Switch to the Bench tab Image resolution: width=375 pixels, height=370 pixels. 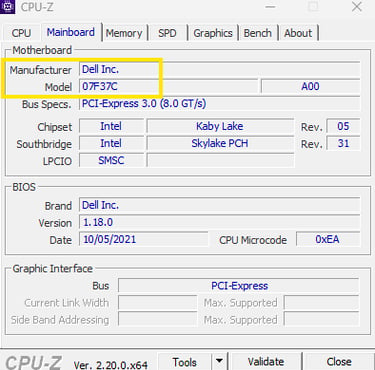click(257, 33)
